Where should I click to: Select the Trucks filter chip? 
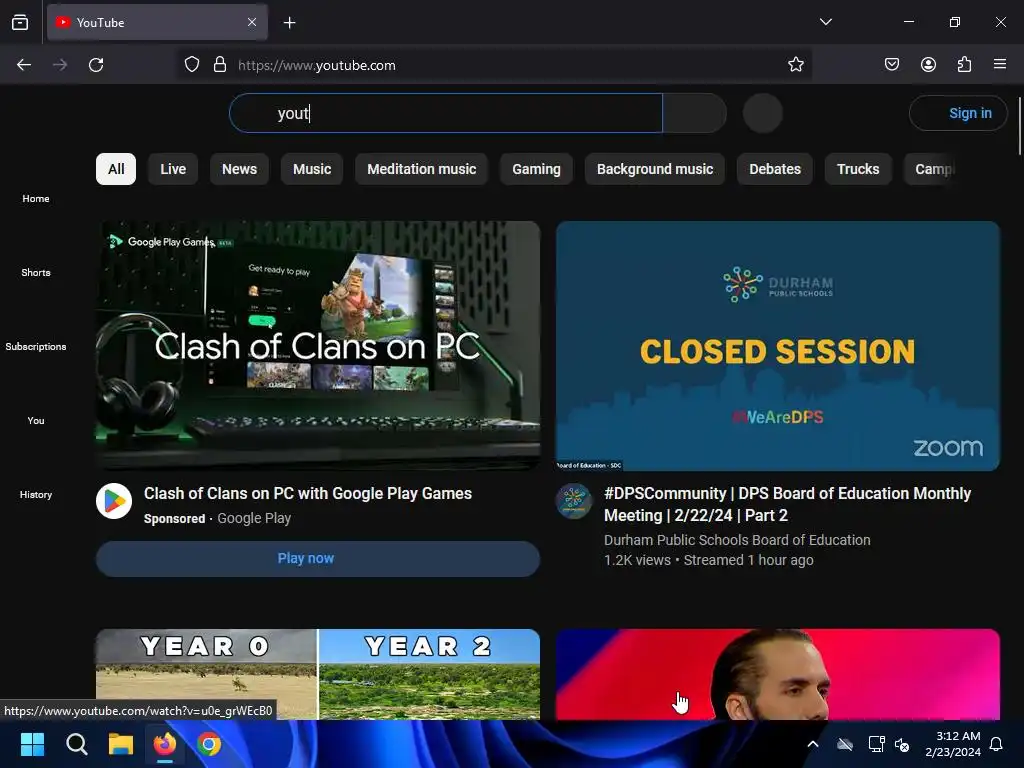click(857, 169)
